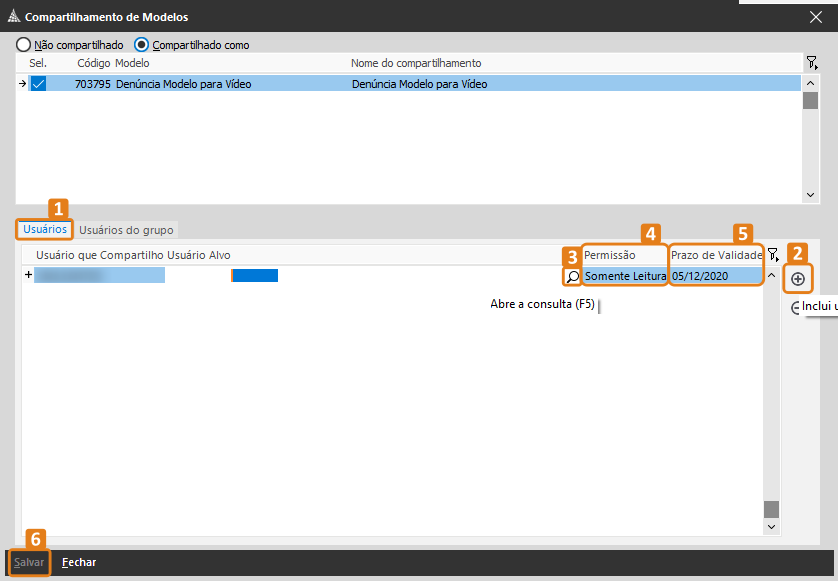Open filter icon of the users grid
838x581 pixels.
coord(772,255)
